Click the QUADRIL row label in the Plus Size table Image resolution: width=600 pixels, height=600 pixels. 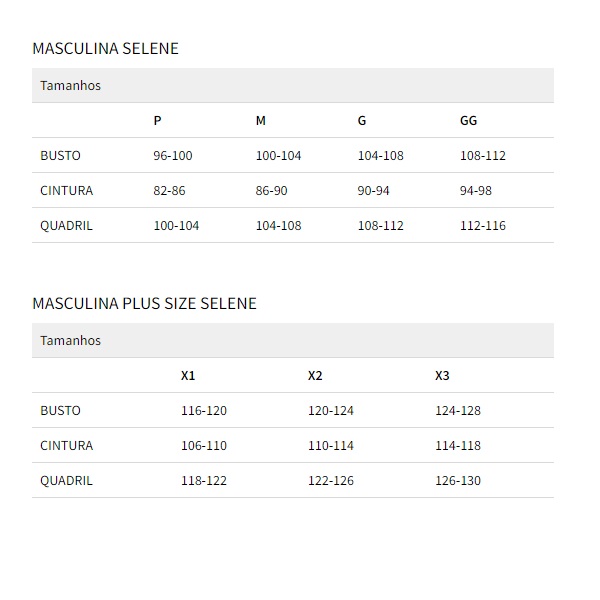coord(66,481)
